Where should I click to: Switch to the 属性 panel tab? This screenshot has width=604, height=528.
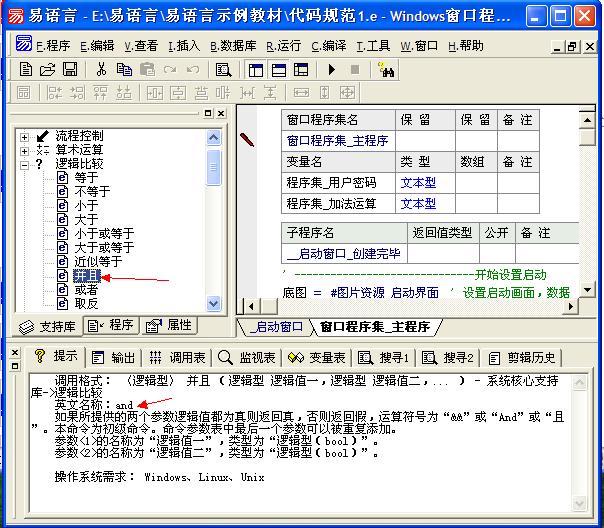click(168, 326)
